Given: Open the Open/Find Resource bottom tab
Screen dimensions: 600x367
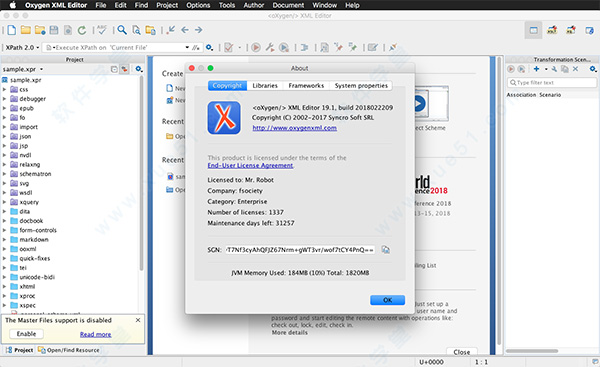Looking at the screenshot, I should tap(69, 350).
